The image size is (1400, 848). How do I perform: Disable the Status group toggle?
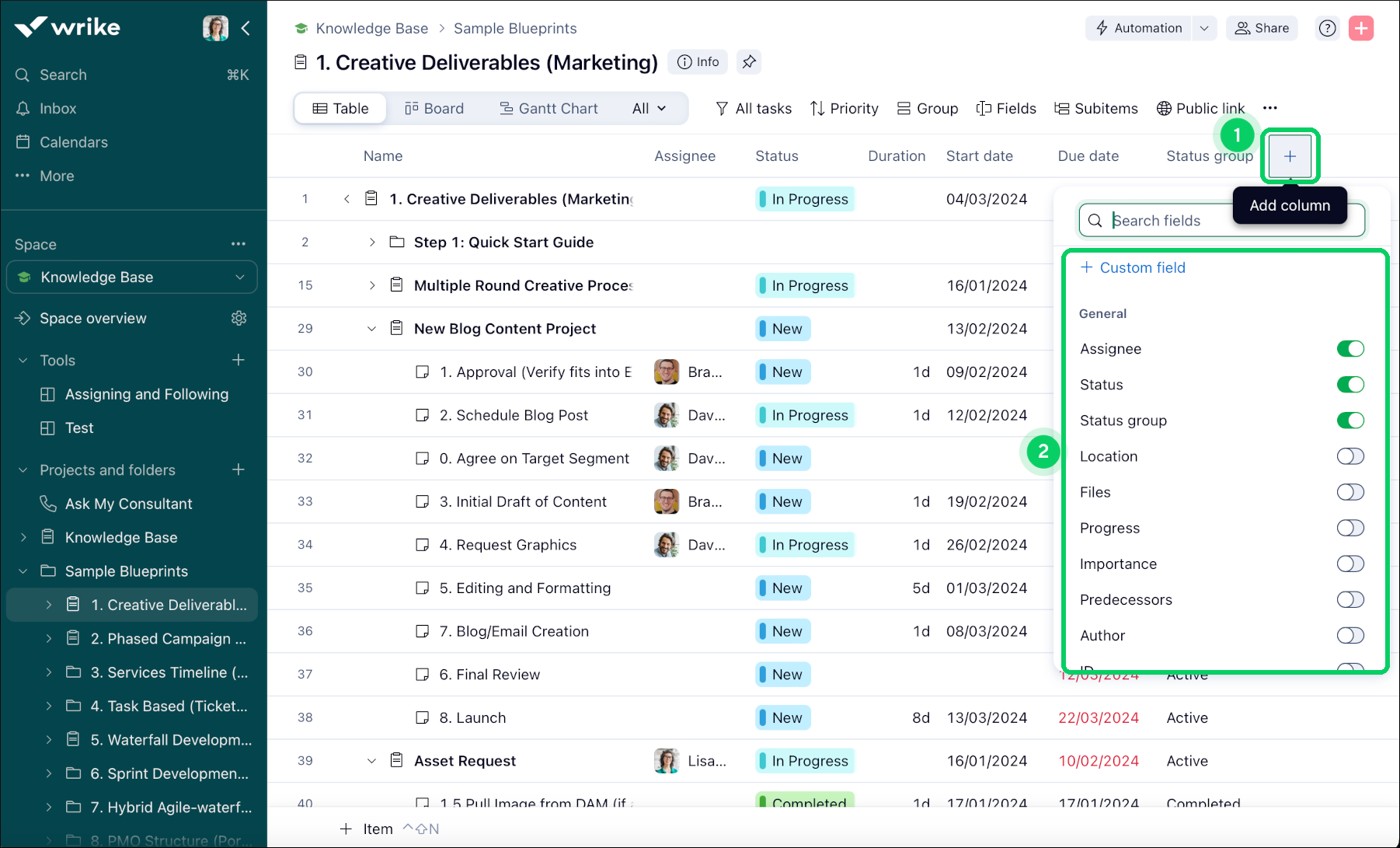click(1351, 421)
